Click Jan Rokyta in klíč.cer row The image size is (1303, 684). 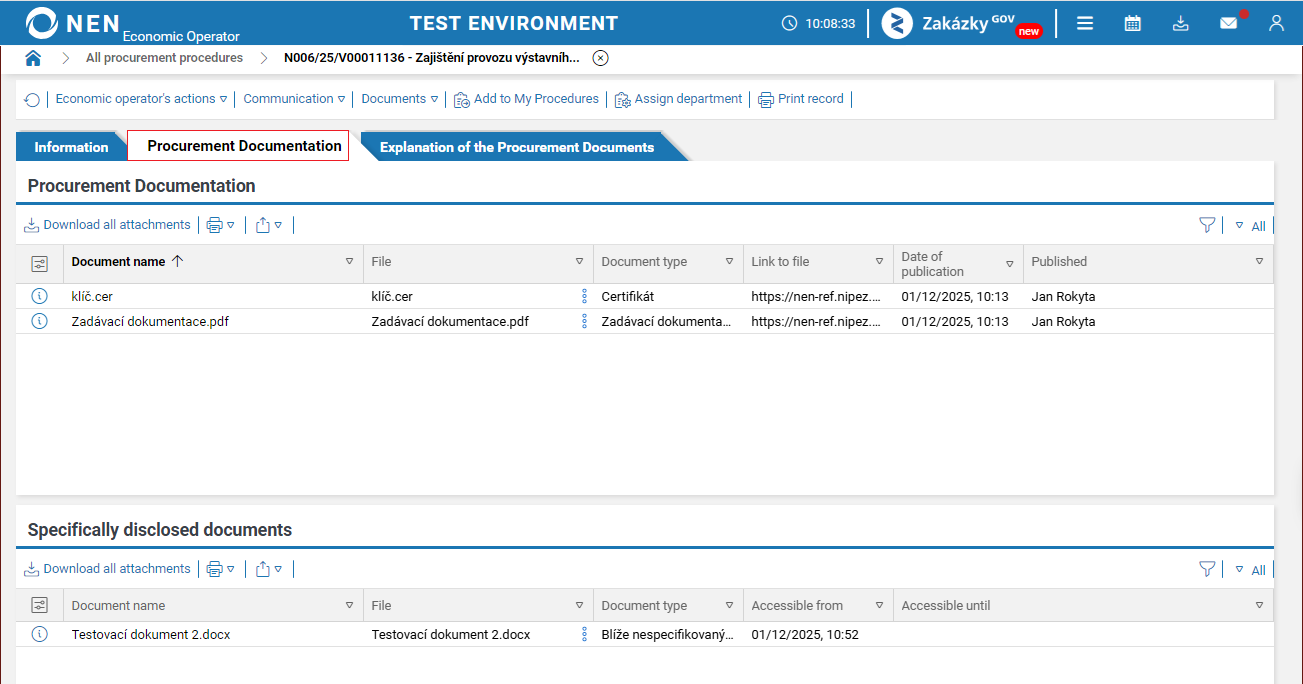(x=1063, y=296)
